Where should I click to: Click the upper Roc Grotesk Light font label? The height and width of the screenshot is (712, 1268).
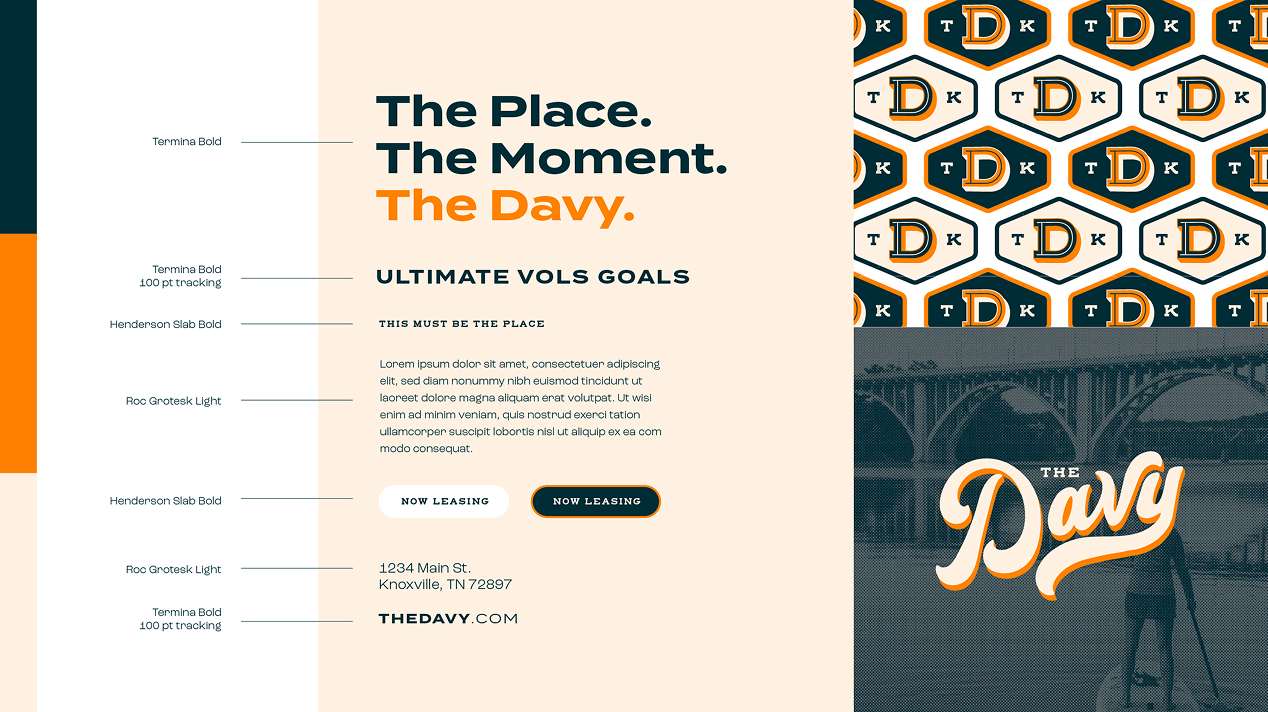point(174,401)
